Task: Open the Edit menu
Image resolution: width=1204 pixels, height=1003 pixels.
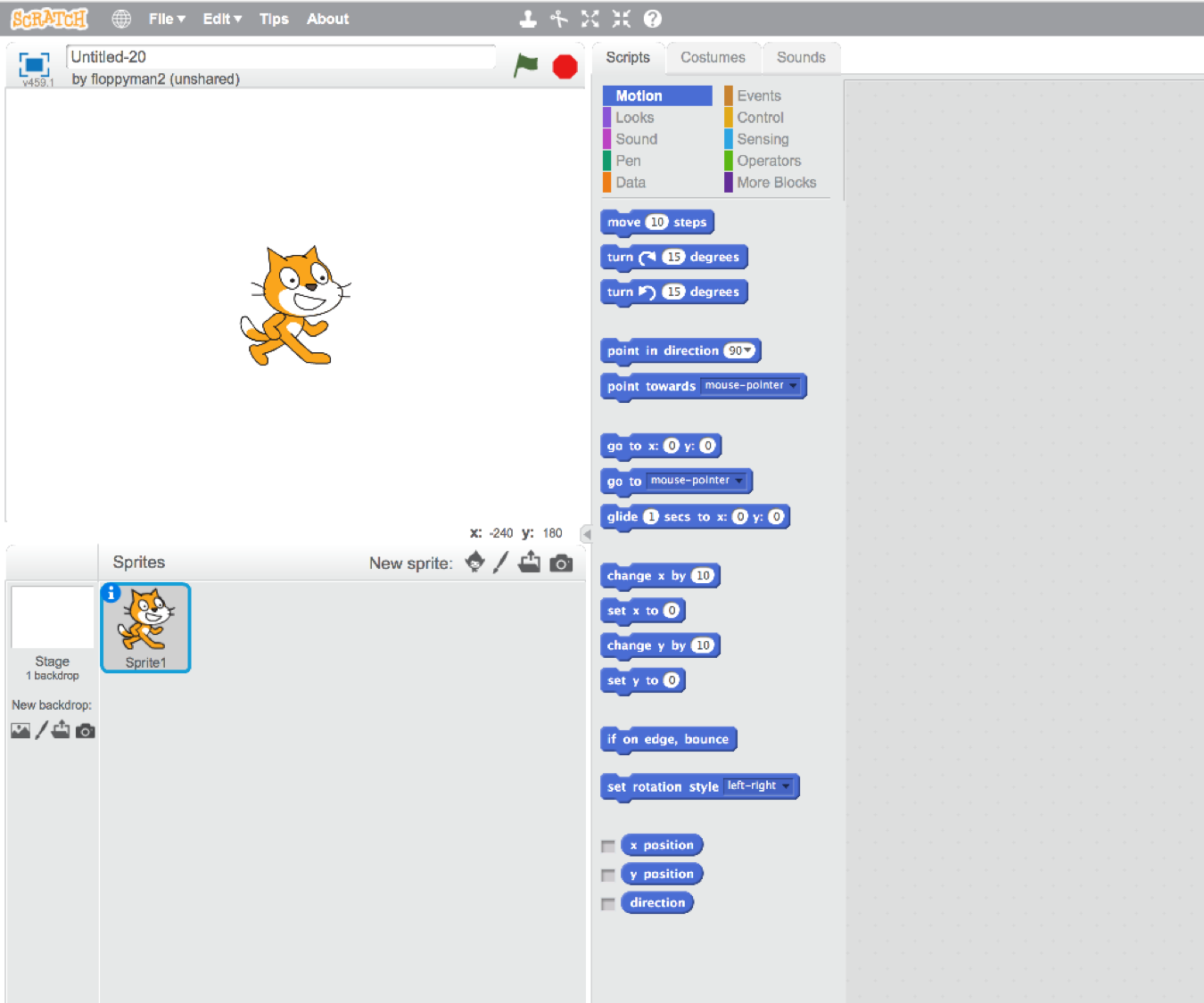Action: pos(220,18)
